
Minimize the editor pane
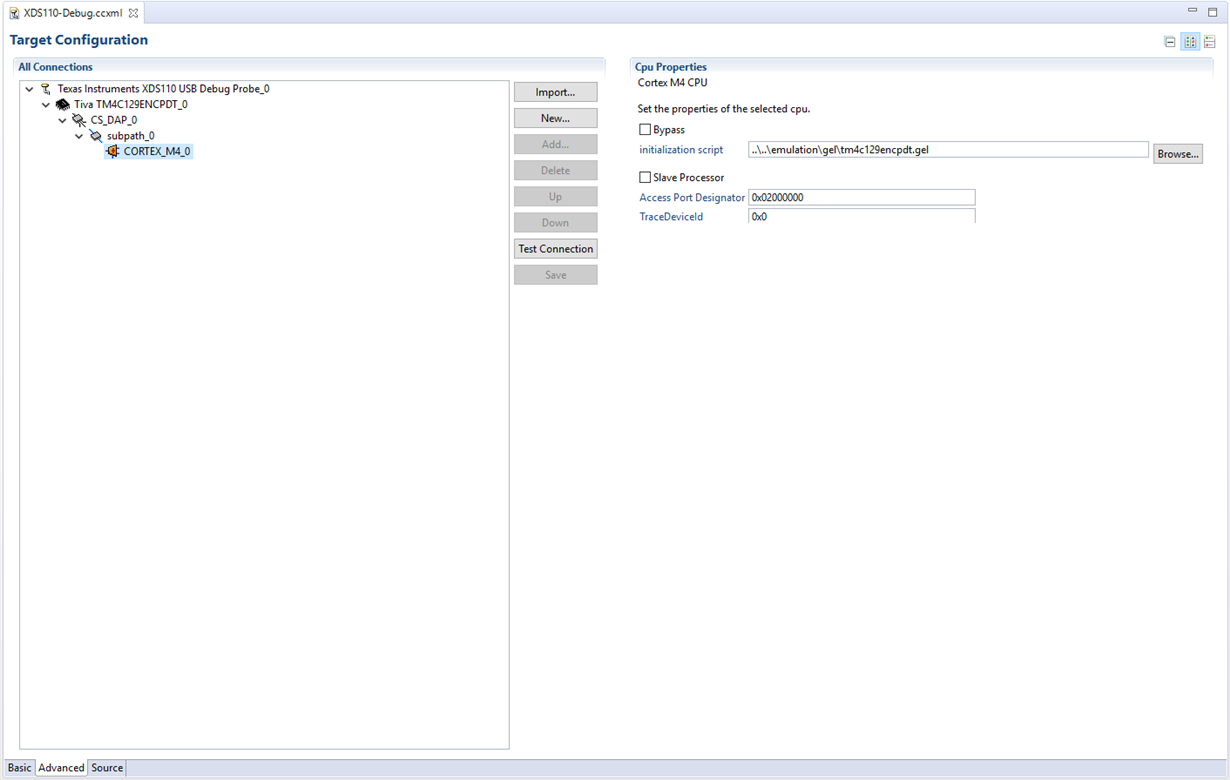coord(1192,11)
